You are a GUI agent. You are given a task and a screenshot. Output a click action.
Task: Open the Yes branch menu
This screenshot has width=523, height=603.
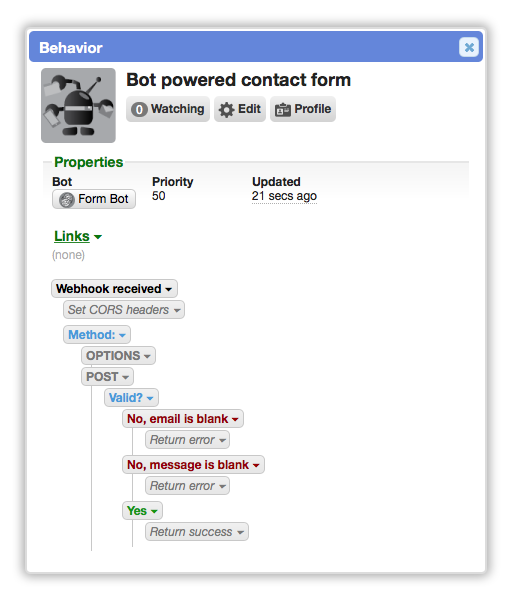point(142,511)
